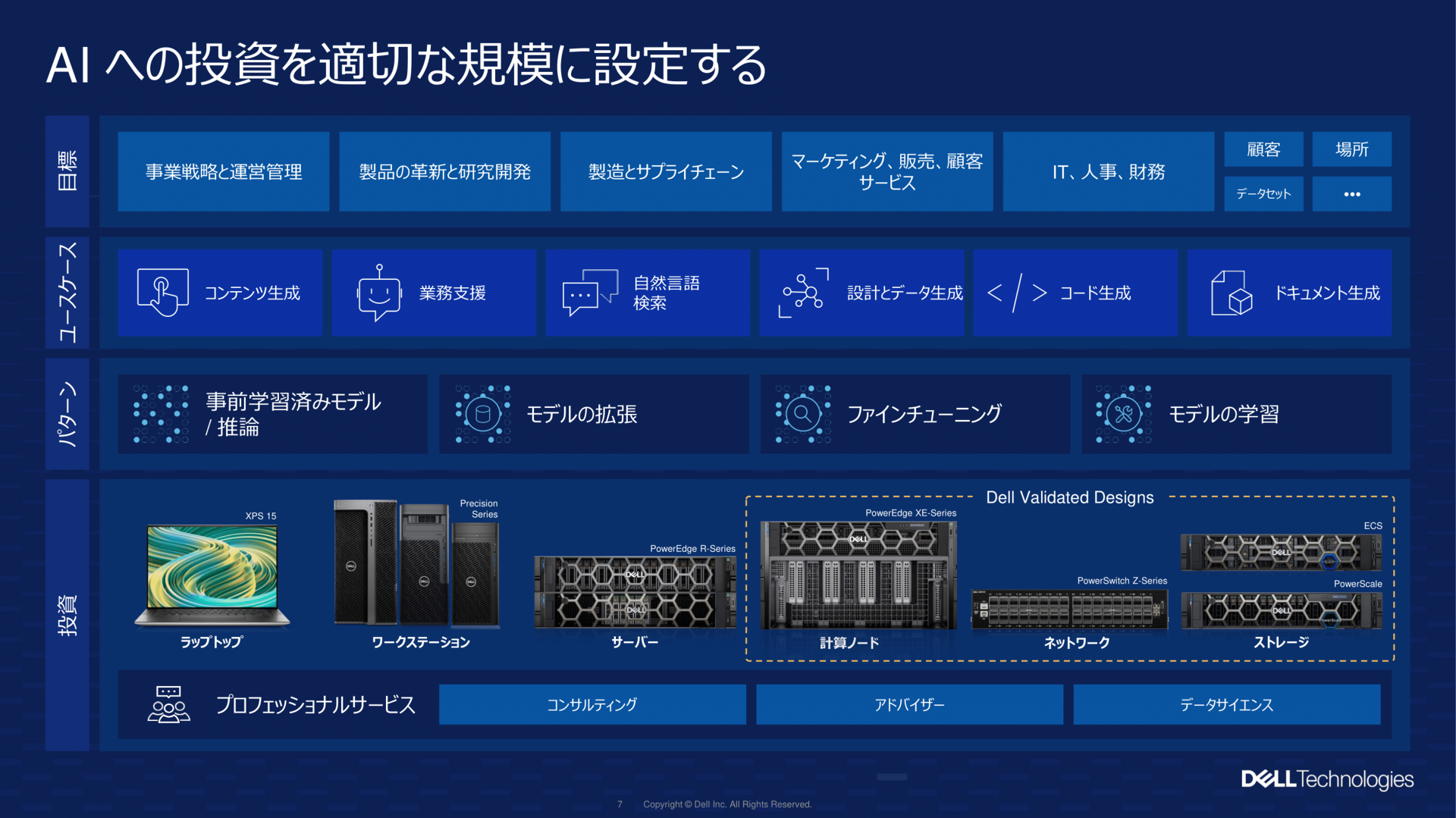The width and height of the screenshot is (1456, 818).
Task: Expand the three-dots more options tile
Action: [x=1351, y=194]
